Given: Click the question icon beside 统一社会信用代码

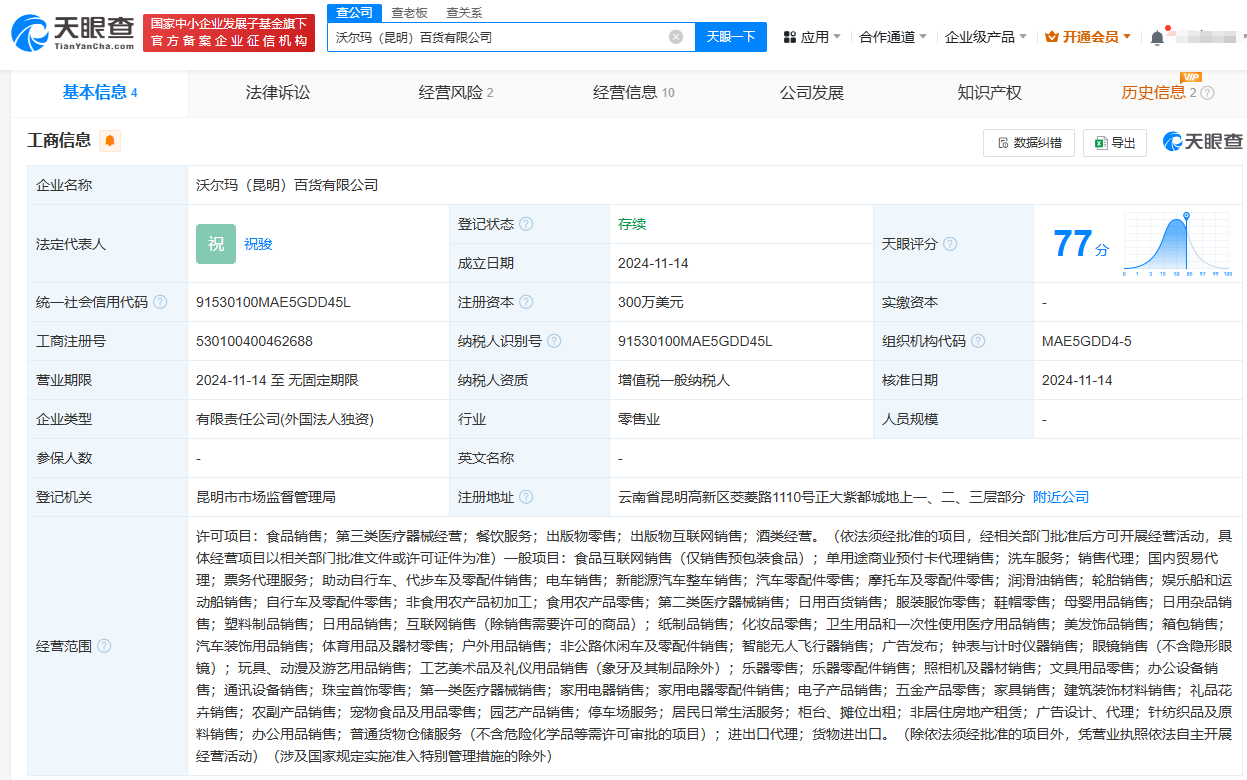Looking at the screenshot, I should click(160, 302).
